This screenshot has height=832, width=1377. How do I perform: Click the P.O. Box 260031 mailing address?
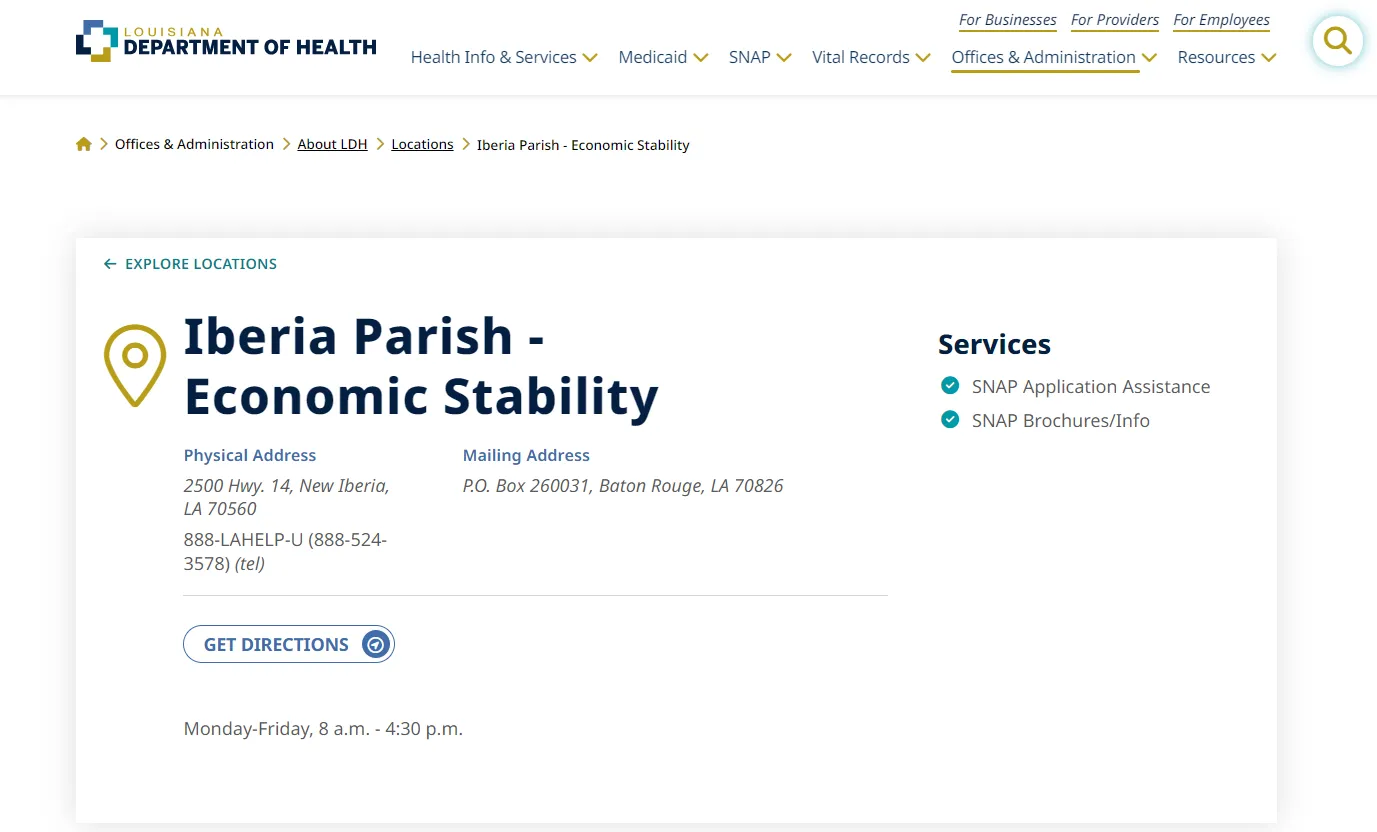click(x=623, y=486)
